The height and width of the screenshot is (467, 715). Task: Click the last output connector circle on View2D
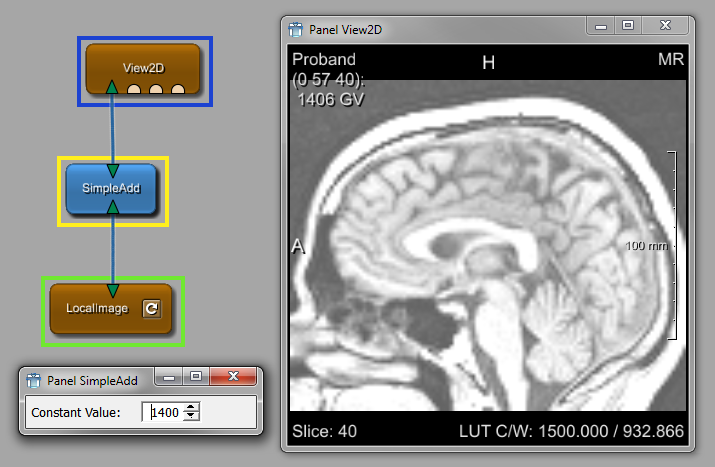point(178,91)
